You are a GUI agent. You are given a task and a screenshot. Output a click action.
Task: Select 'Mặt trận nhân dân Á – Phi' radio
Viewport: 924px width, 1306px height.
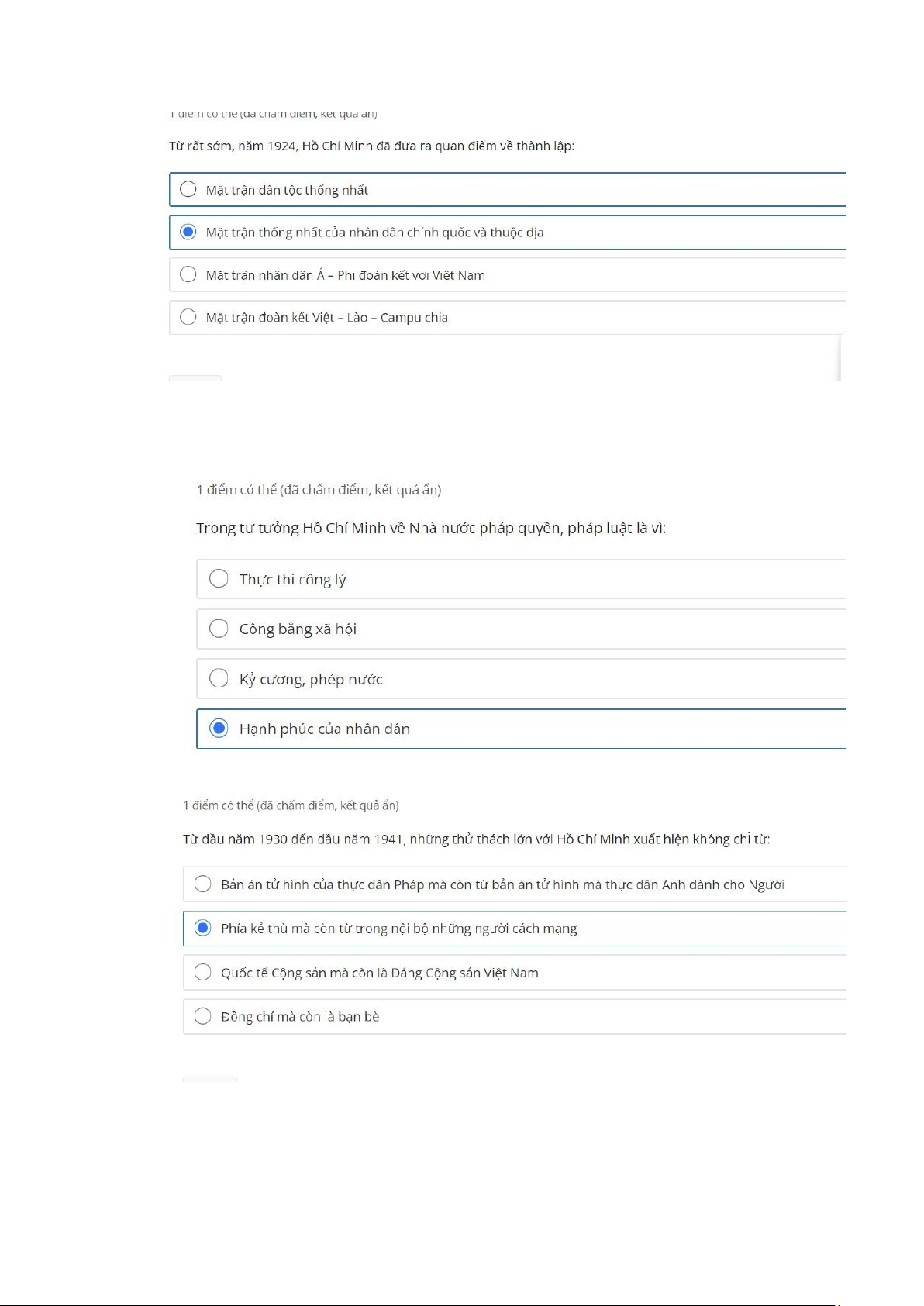(x=188, y=274)
